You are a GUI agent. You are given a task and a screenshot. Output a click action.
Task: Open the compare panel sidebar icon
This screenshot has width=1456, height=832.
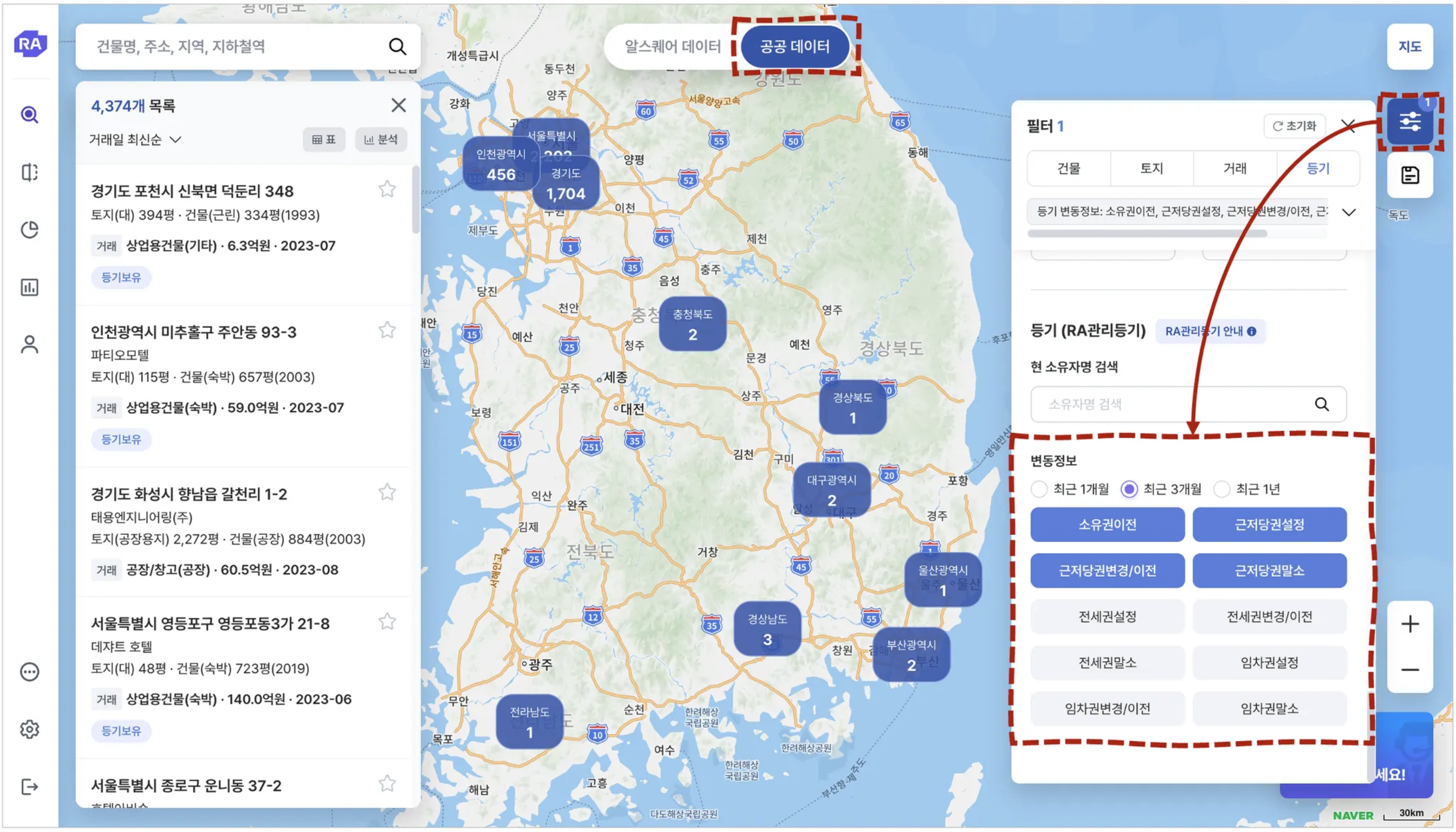click(x=30, y=172)
